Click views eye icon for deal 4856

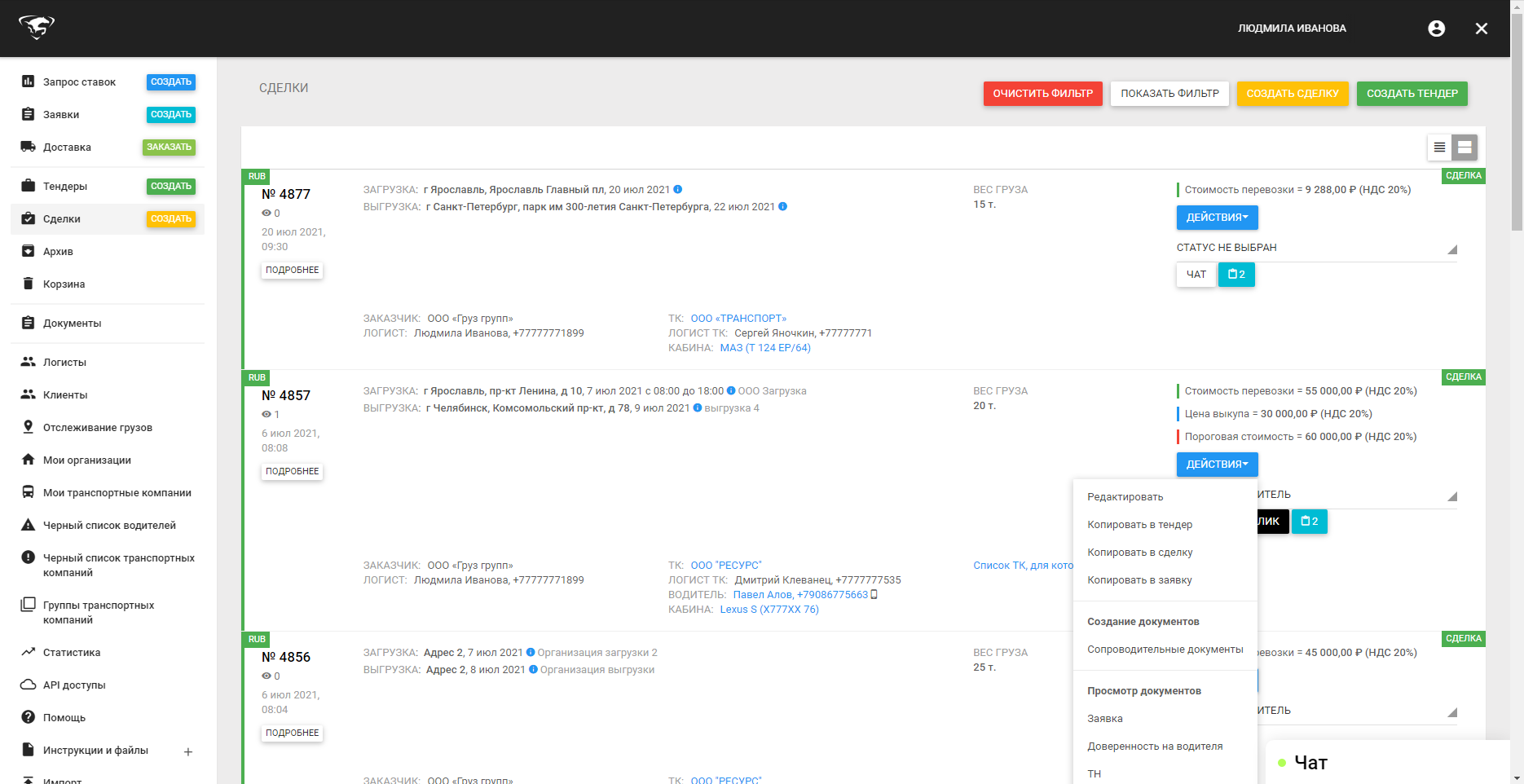point(266,676)
